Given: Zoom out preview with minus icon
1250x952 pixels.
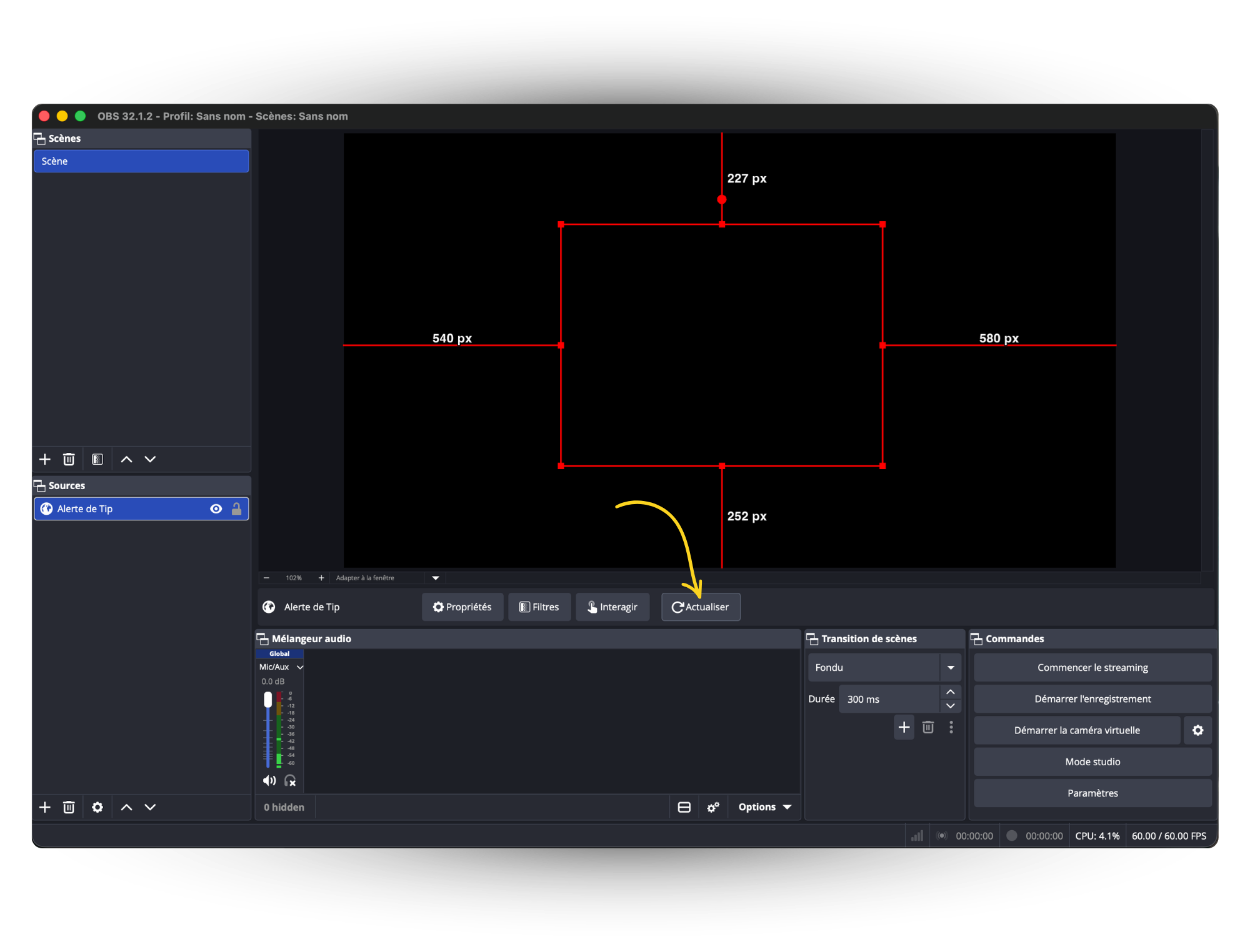Looking at the screenshot, I should pyautogui.click(x=266, y=578).
